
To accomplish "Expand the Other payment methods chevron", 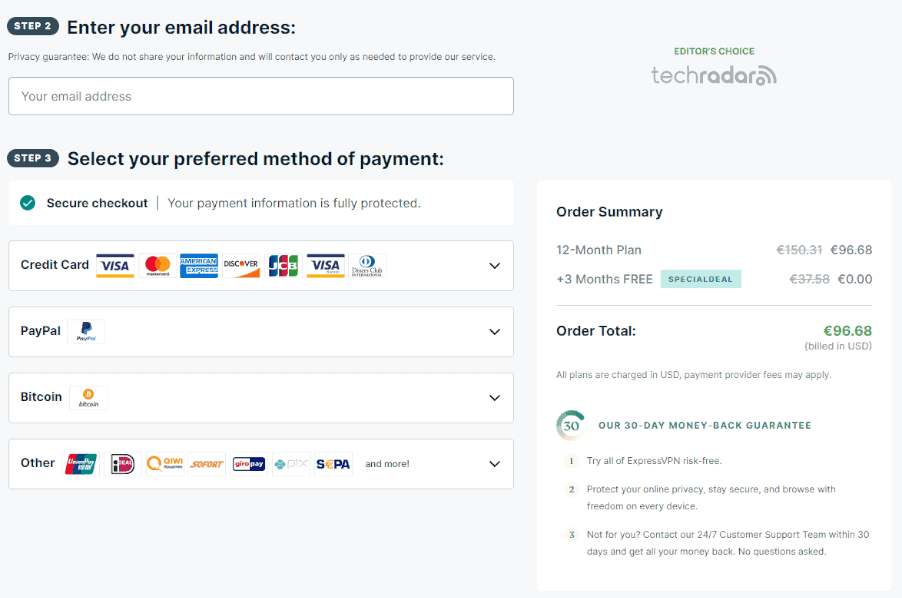I will pyautogui.click(x=494, y=464).
